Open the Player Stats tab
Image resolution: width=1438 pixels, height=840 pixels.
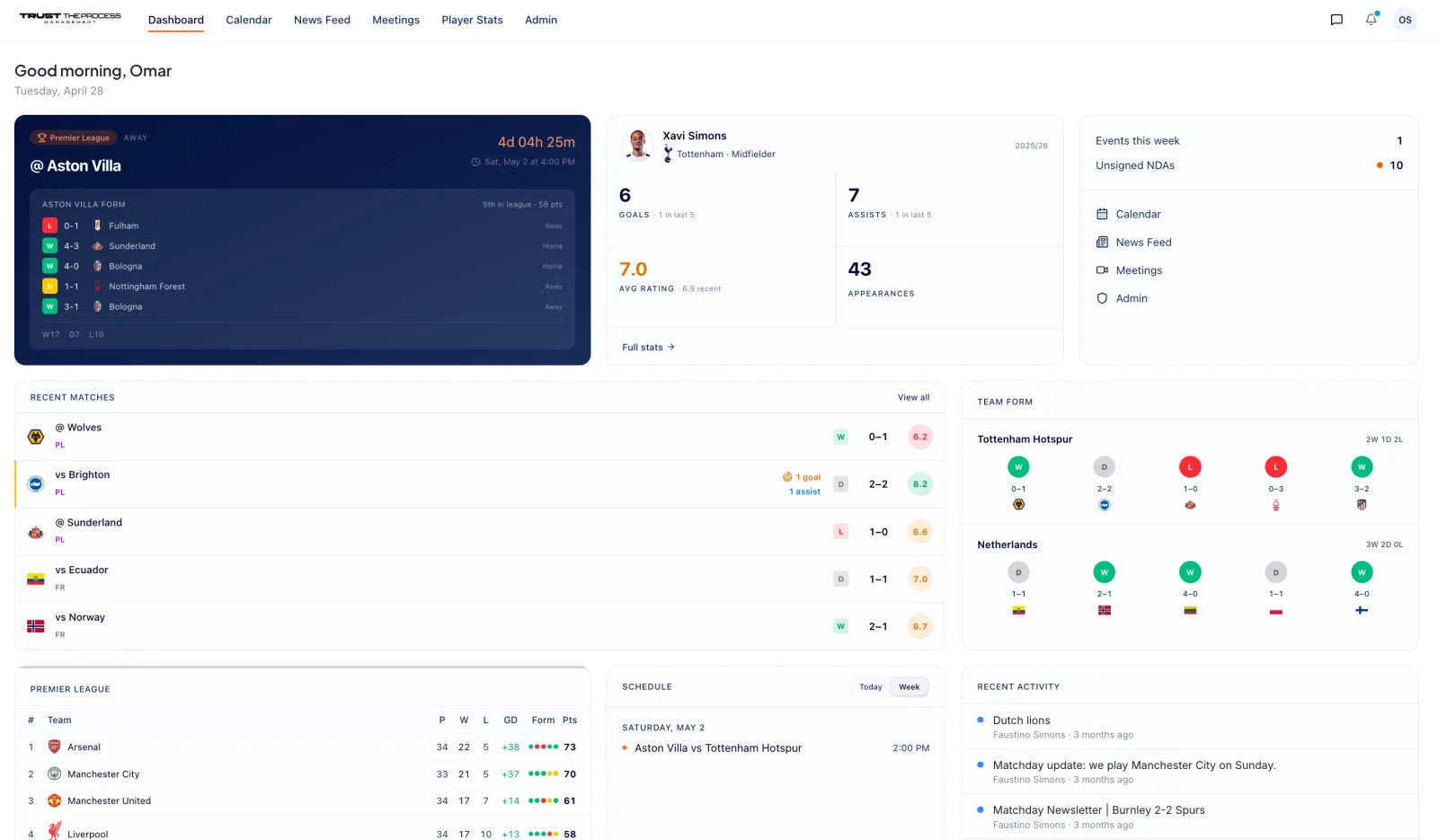(472, 20)
